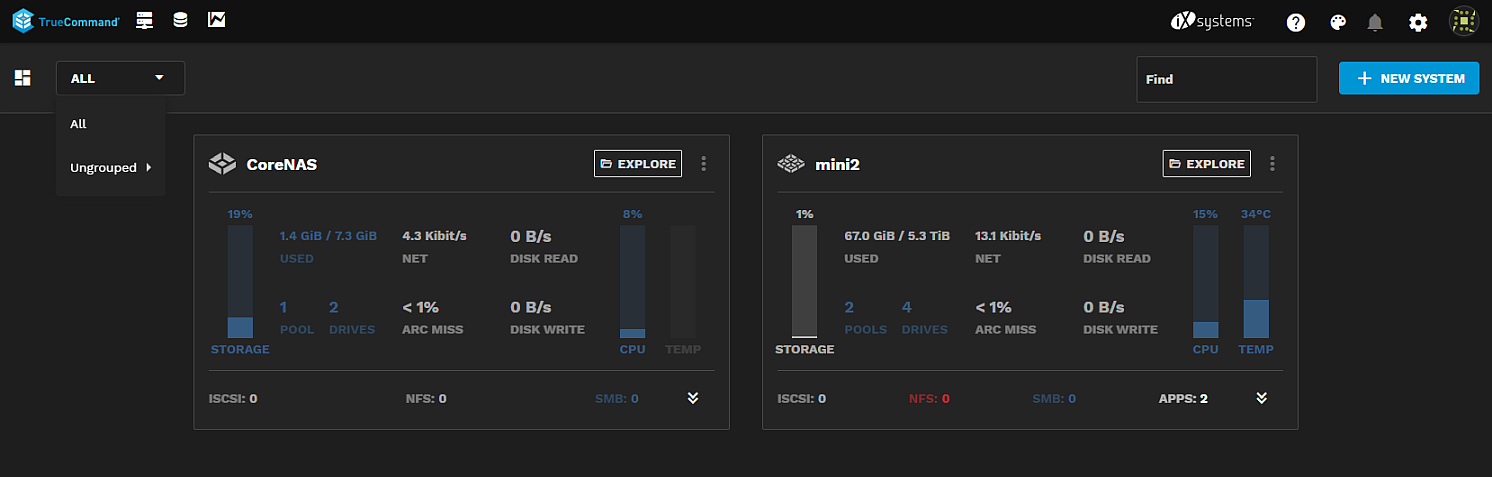Image resolution: width=1492 pixels, height=477 pixels.
Task: Toggle the dashboard layout view icon
Action: 22,78
